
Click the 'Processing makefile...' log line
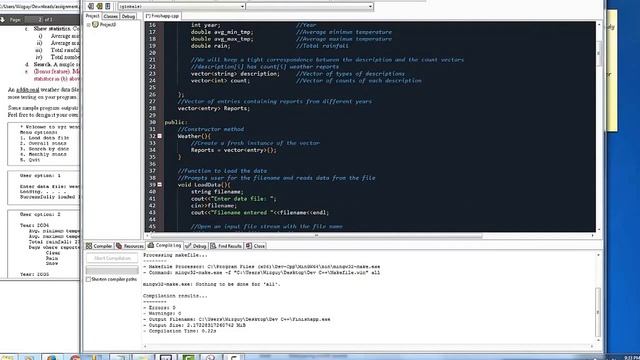(175, 255)
